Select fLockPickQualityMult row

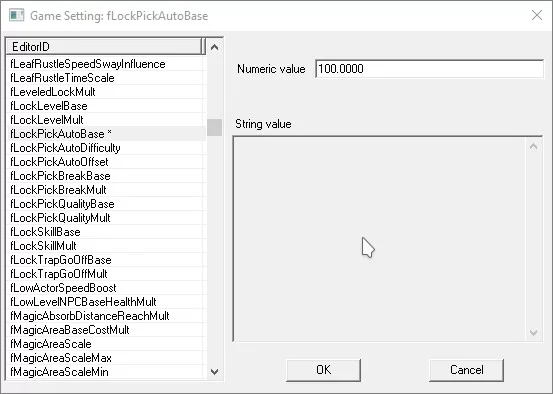point(106,218)
